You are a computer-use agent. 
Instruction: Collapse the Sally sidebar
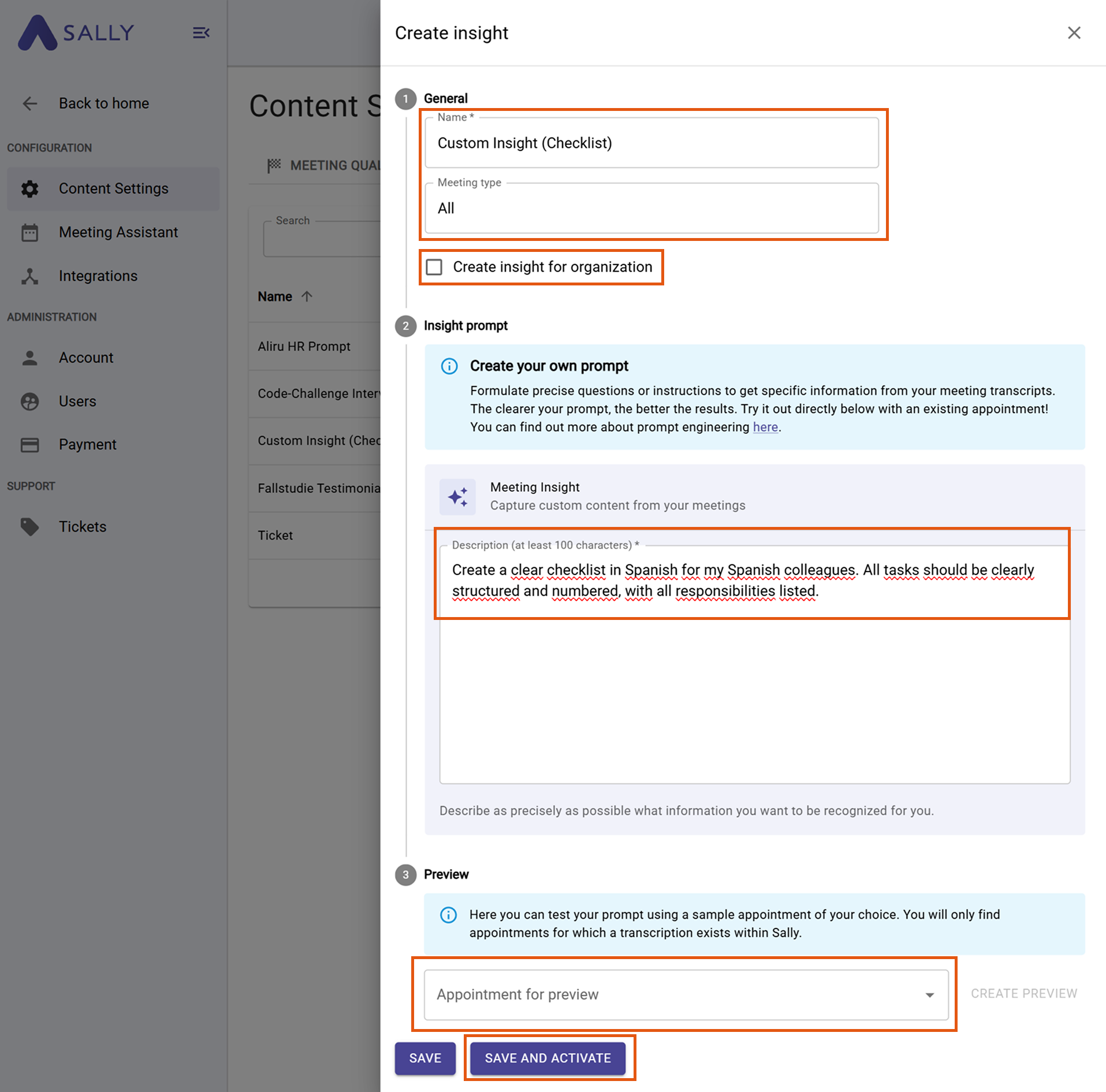(x=201, y=33)
